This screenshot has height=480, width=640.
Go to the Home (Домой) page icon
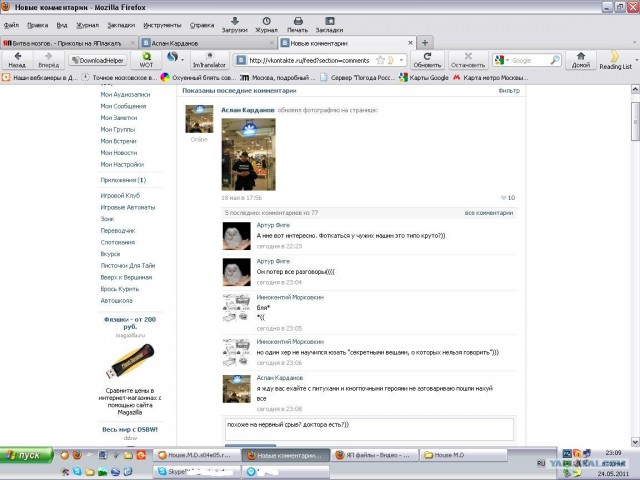581,57
